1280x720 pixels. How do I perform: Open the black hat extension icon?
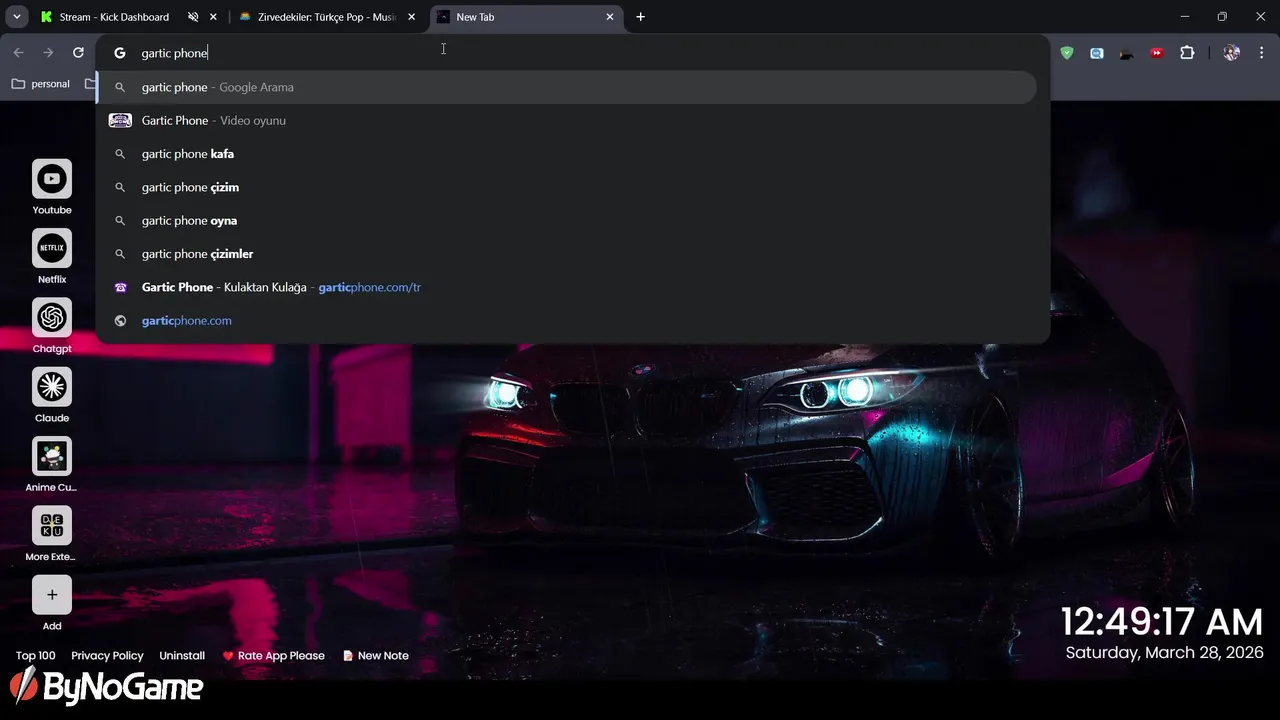1127,53
